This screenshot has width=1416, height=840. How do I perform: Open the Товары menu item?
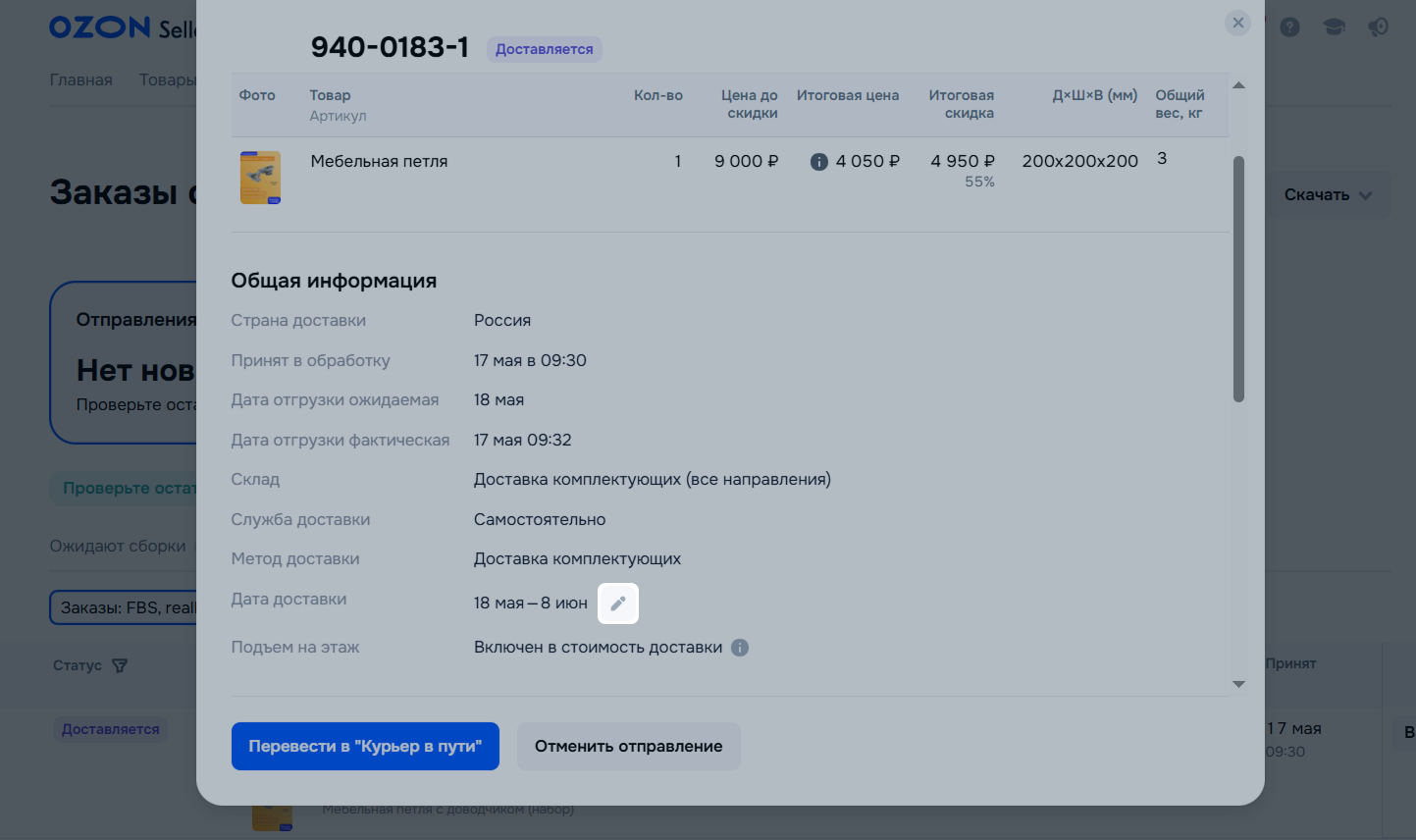click(x=167, y=79)
